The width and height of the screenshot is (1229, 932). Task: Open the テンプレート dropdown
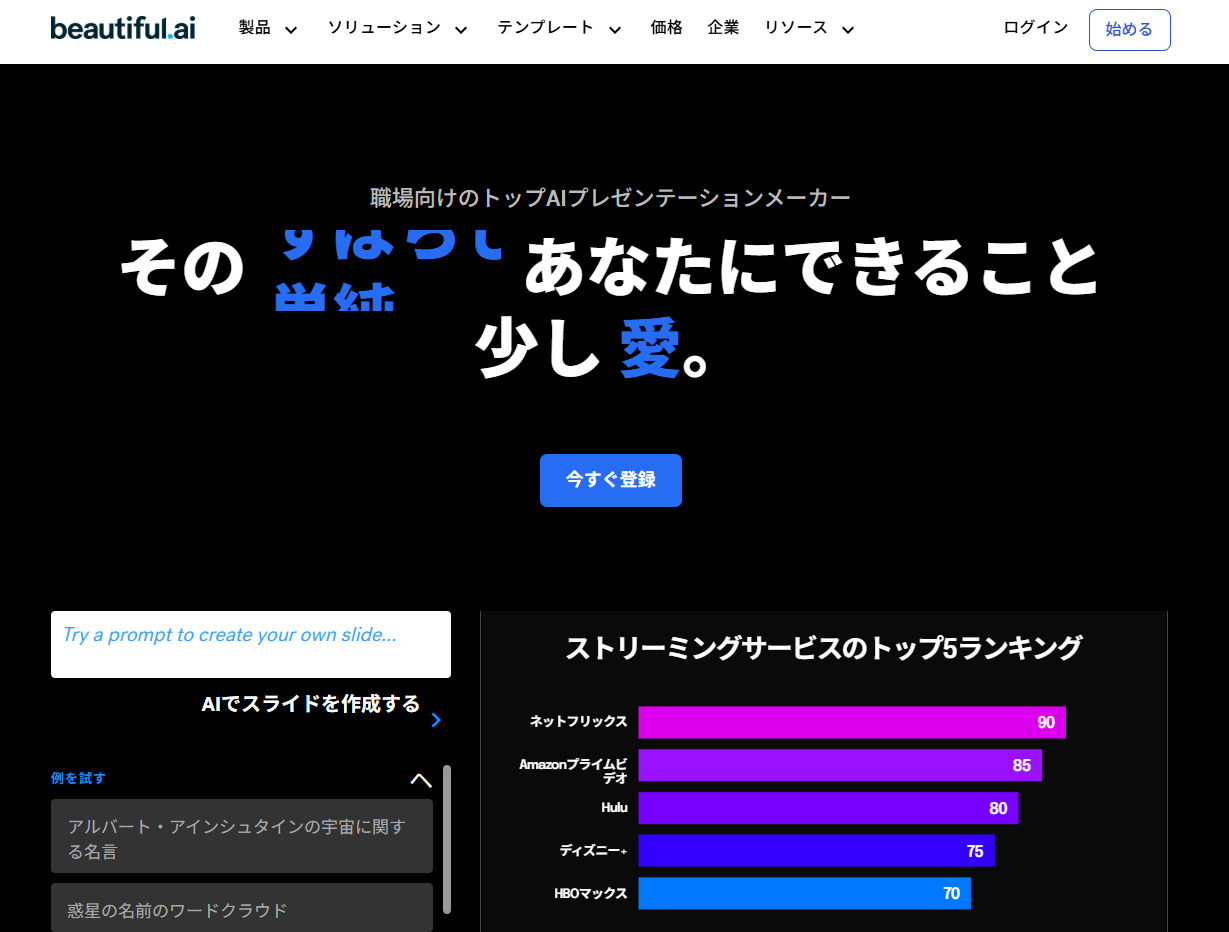click(x=559, y=28)
